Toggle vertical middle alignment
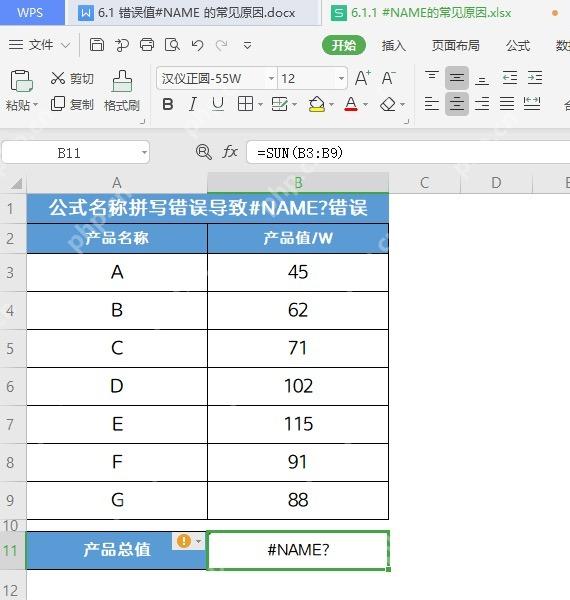 (x=457, y=78)
